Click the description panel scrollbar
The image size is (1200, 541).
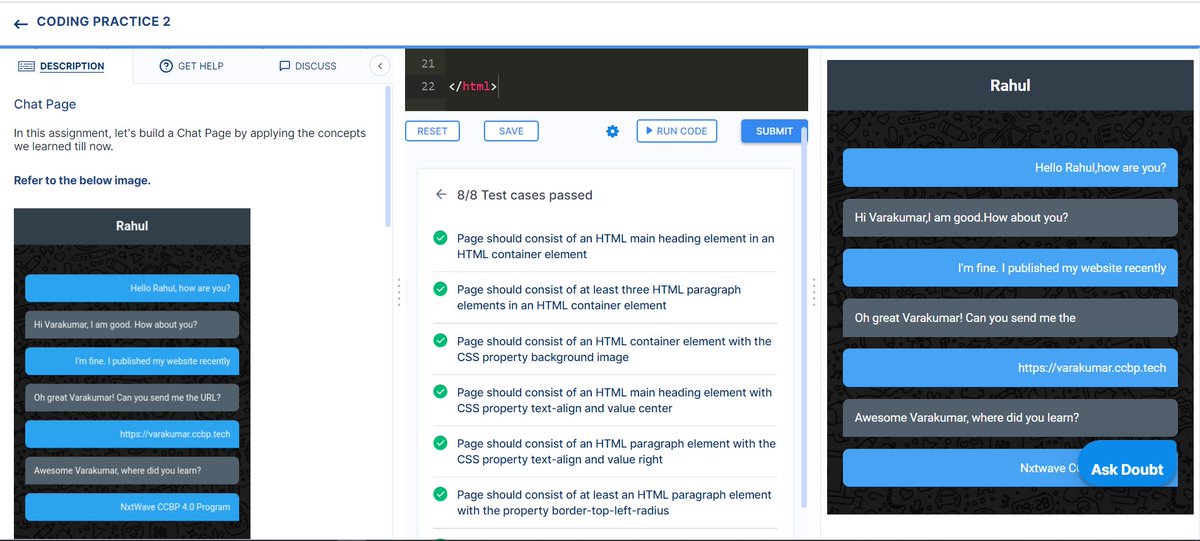coord(389,155)
